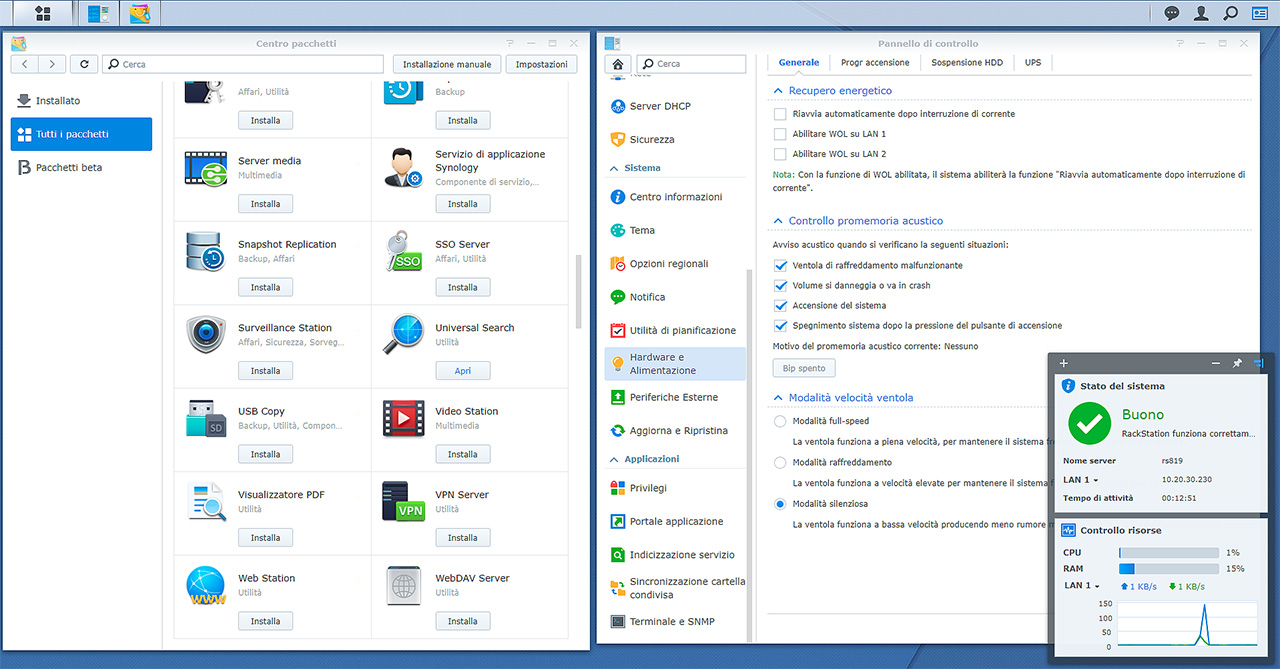1280x669 pixels.
Task: Open the notifications chat bubble icon
Action: pyautogui.click(x=1172, y=14)
